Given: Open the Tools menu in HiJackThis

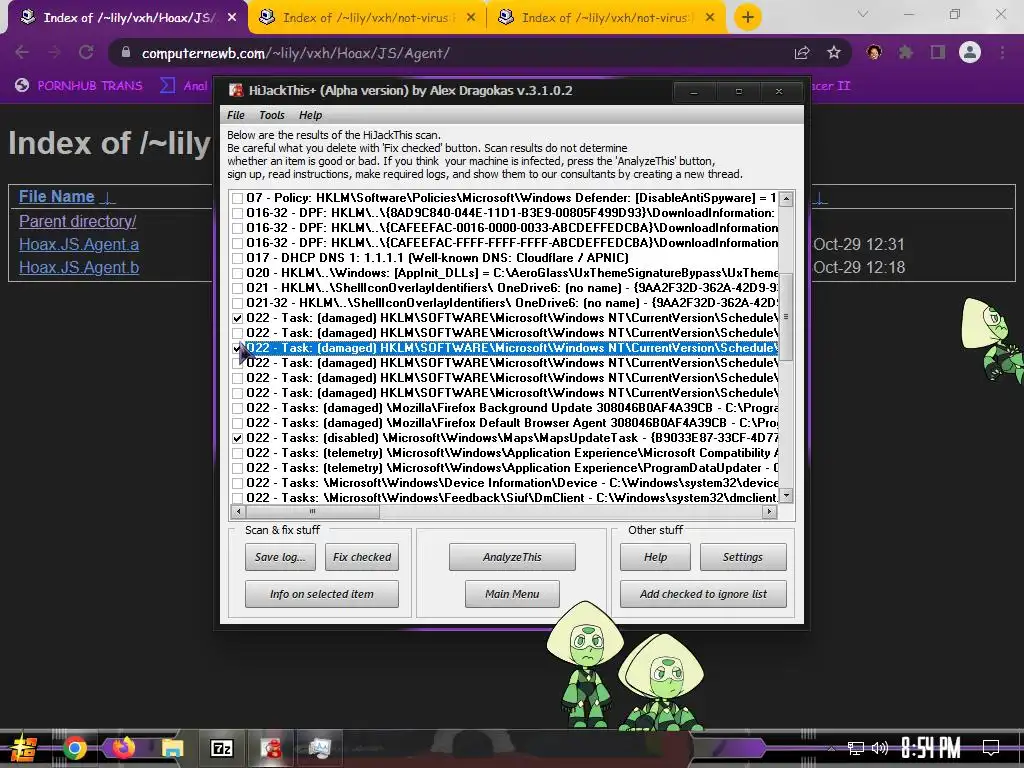Looking at the screenshot, I should tap(272, 115).
